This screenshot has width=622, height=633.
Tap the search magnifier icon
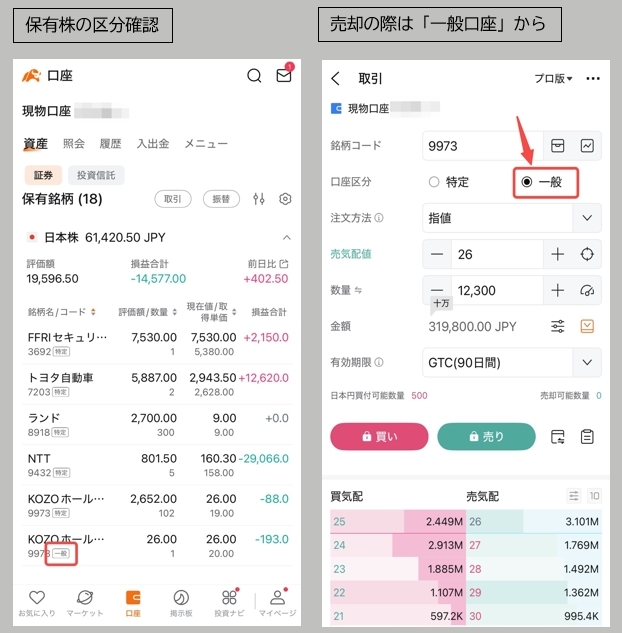point(254,76)
